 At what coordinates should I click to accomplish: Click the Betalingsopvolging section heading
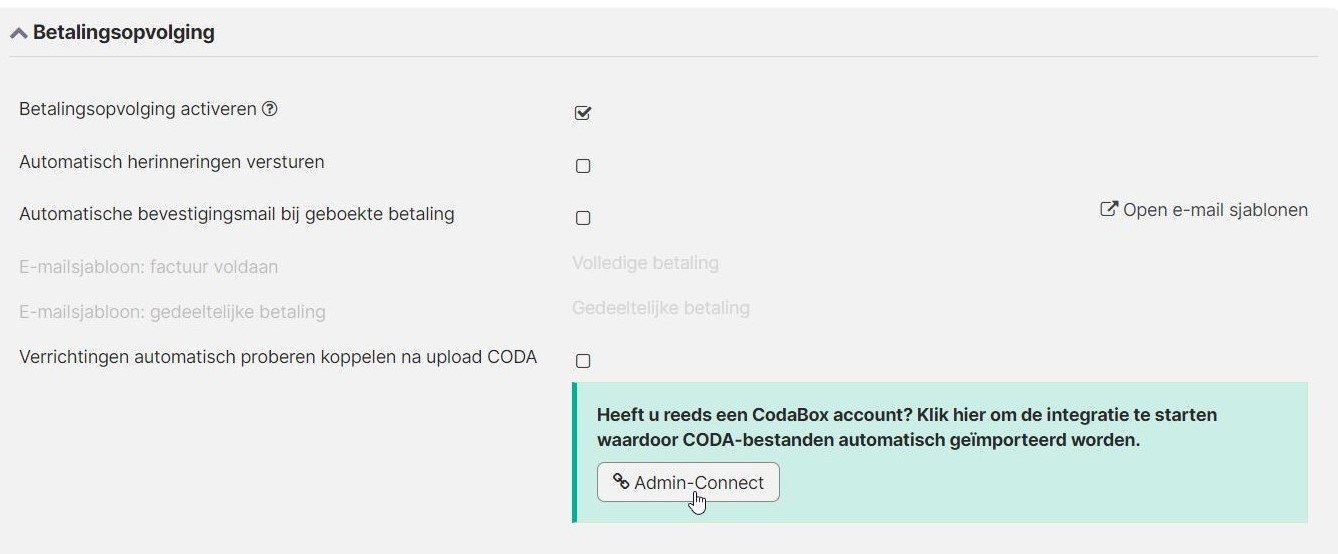click(x=123, y=32)
